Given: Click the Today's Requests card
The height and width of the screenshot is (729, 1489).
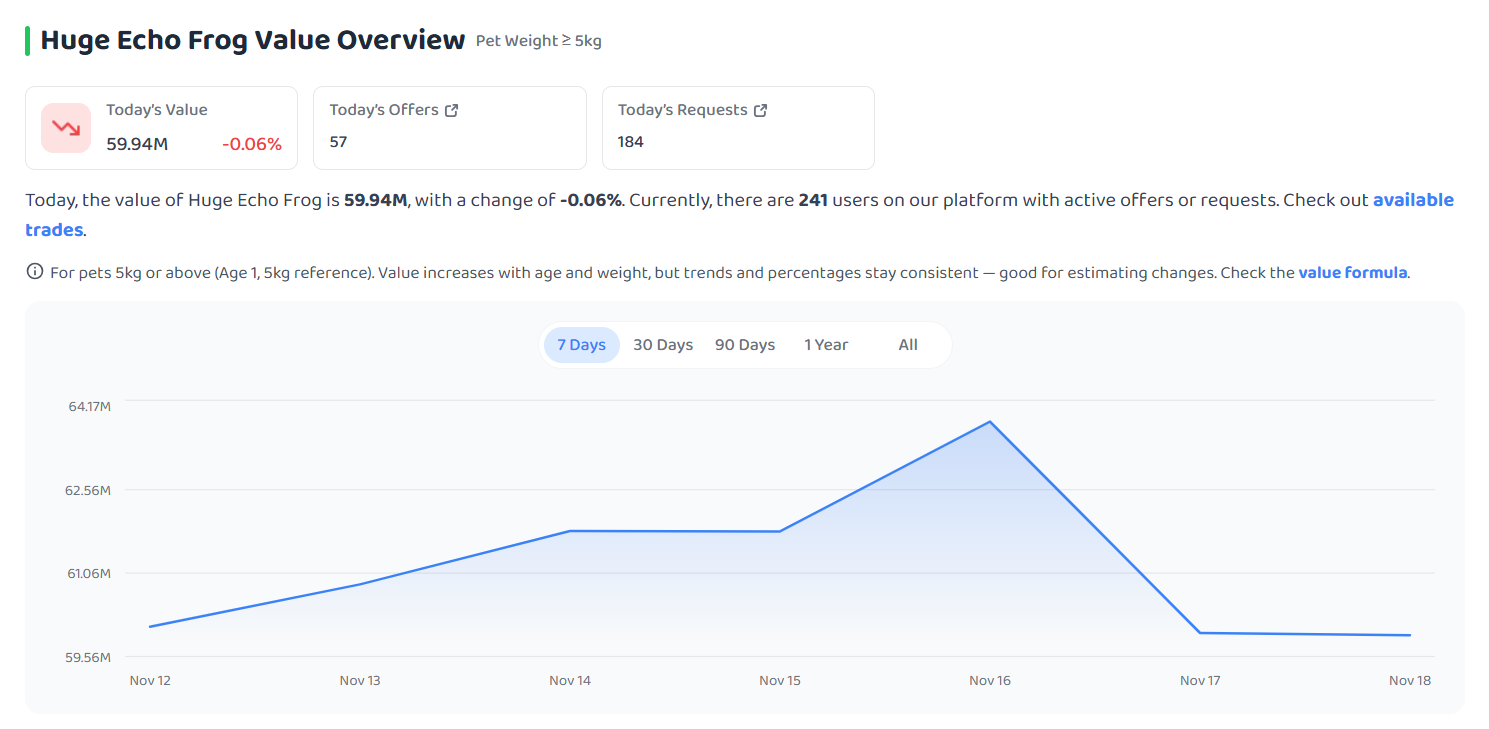Looking at the screenshot, I should (x=738, y=128).
